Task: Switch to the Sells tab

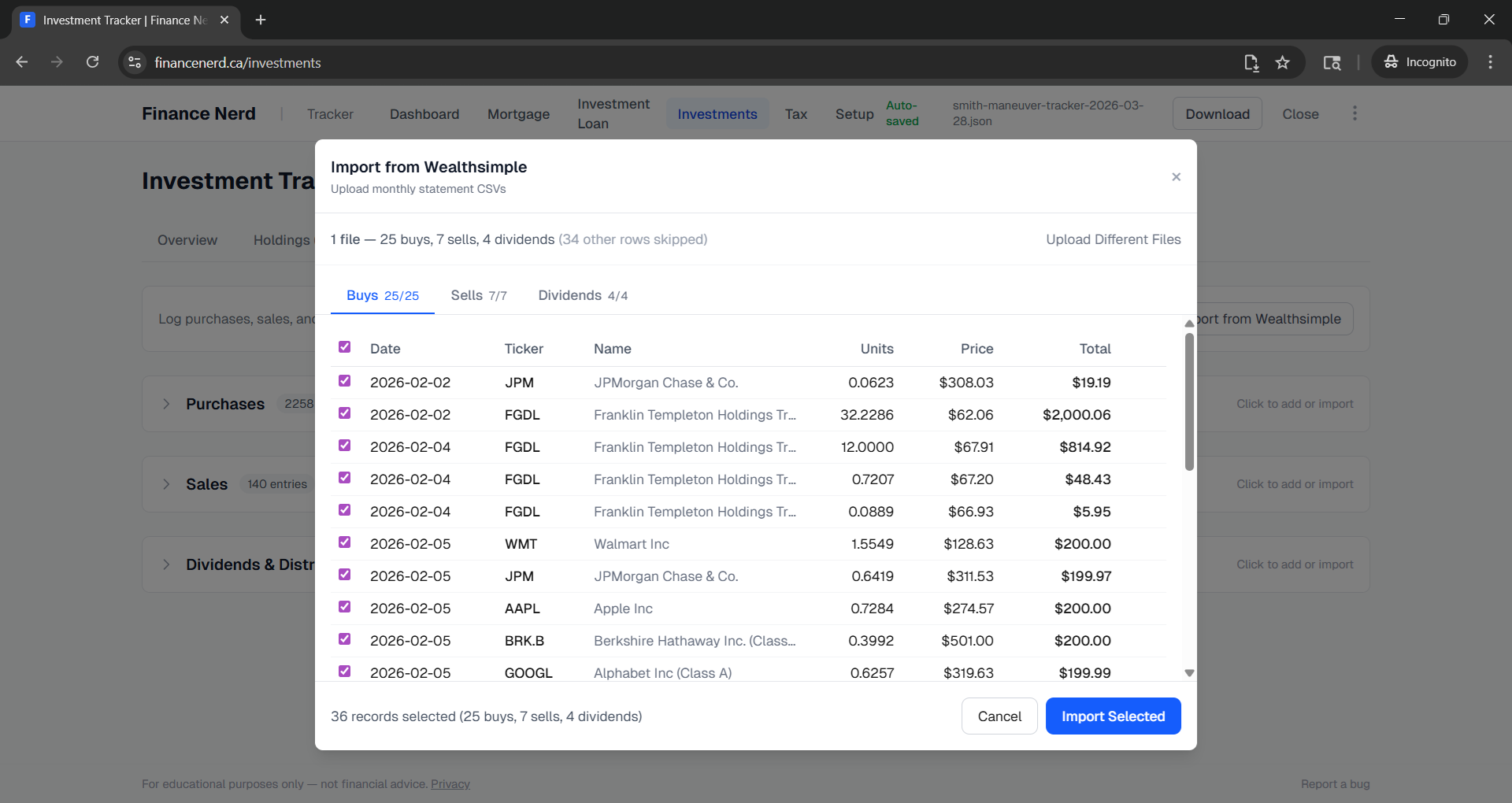Action: pyautogui.click(x=477, y=295)
